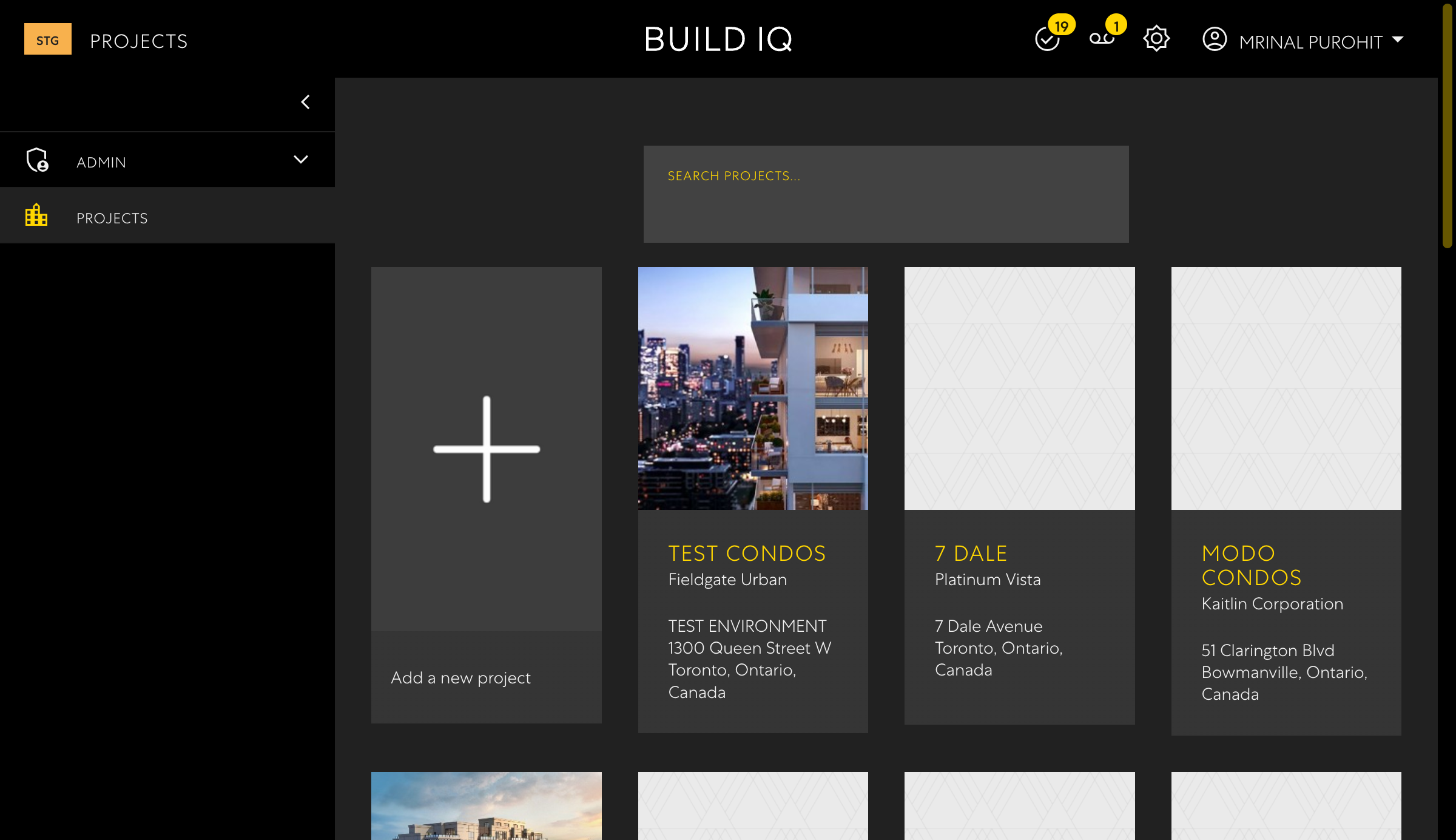The image size is (1456, 840).
Task: Open the MODO CONDOS project title
Action: coord(1252,565)
